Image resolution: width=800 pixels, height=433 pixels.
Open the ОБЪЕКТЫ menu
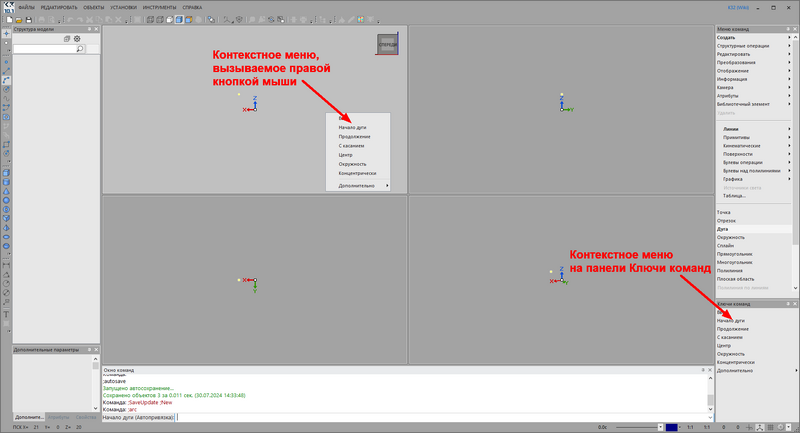[93, 8]
